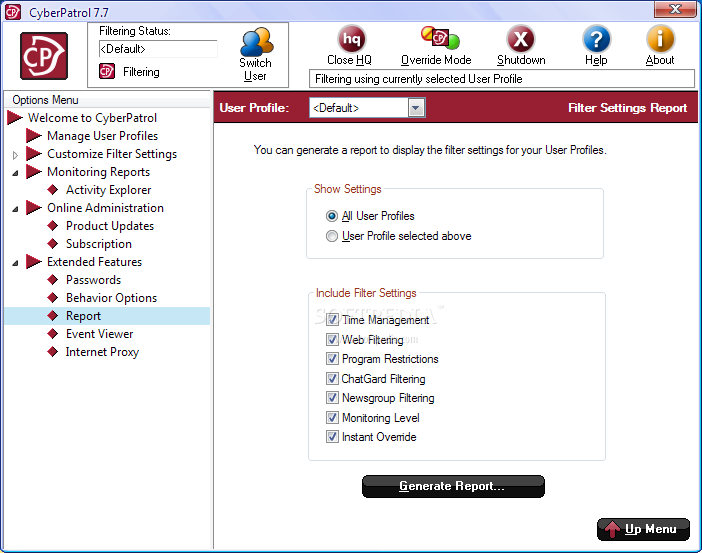Open Manage User Profiles in Options Menu
The height and width of the screenshot is (553, 702).
click(x=103, y=136)
